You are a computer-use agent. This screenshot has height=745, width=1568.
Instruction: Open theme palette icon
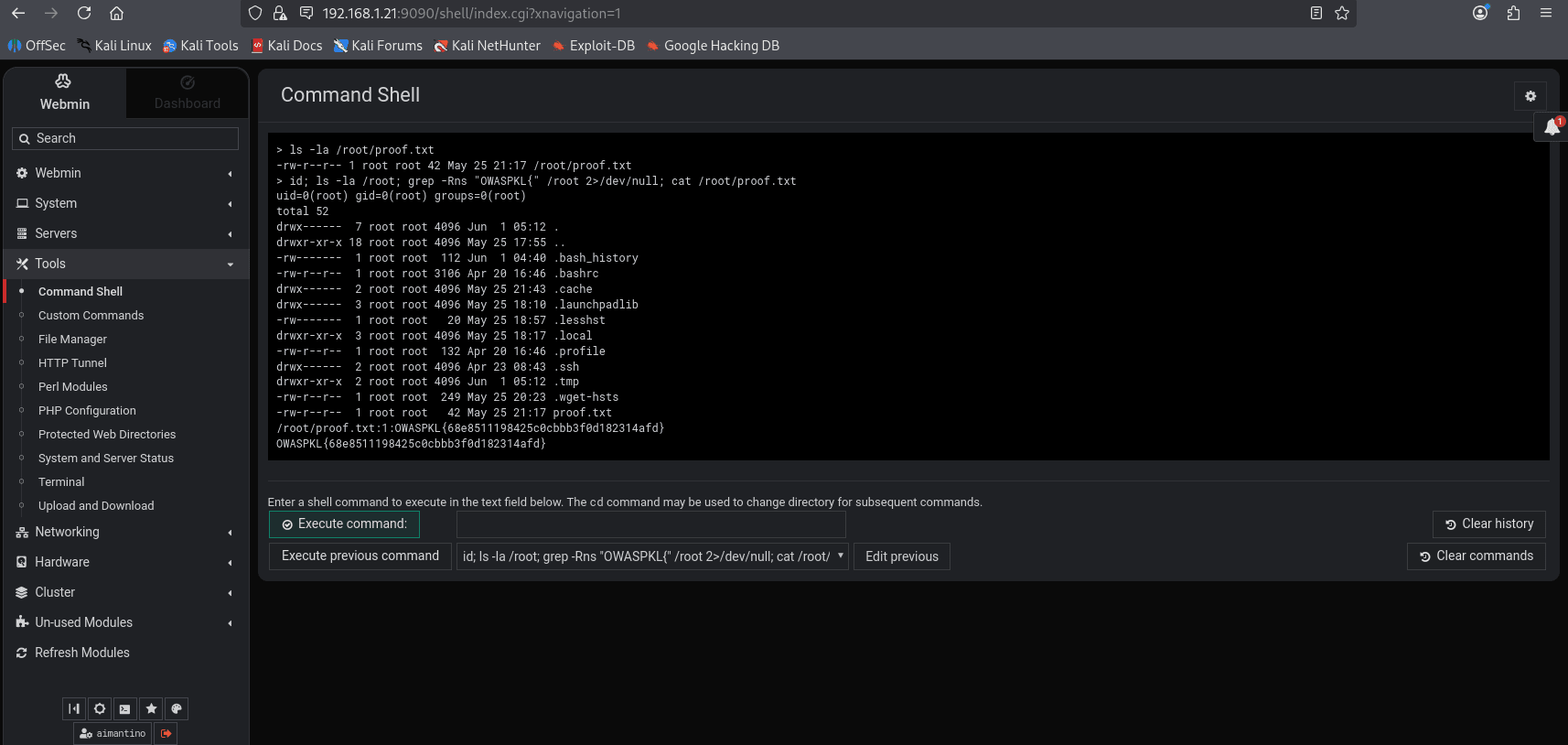point(177,708)
